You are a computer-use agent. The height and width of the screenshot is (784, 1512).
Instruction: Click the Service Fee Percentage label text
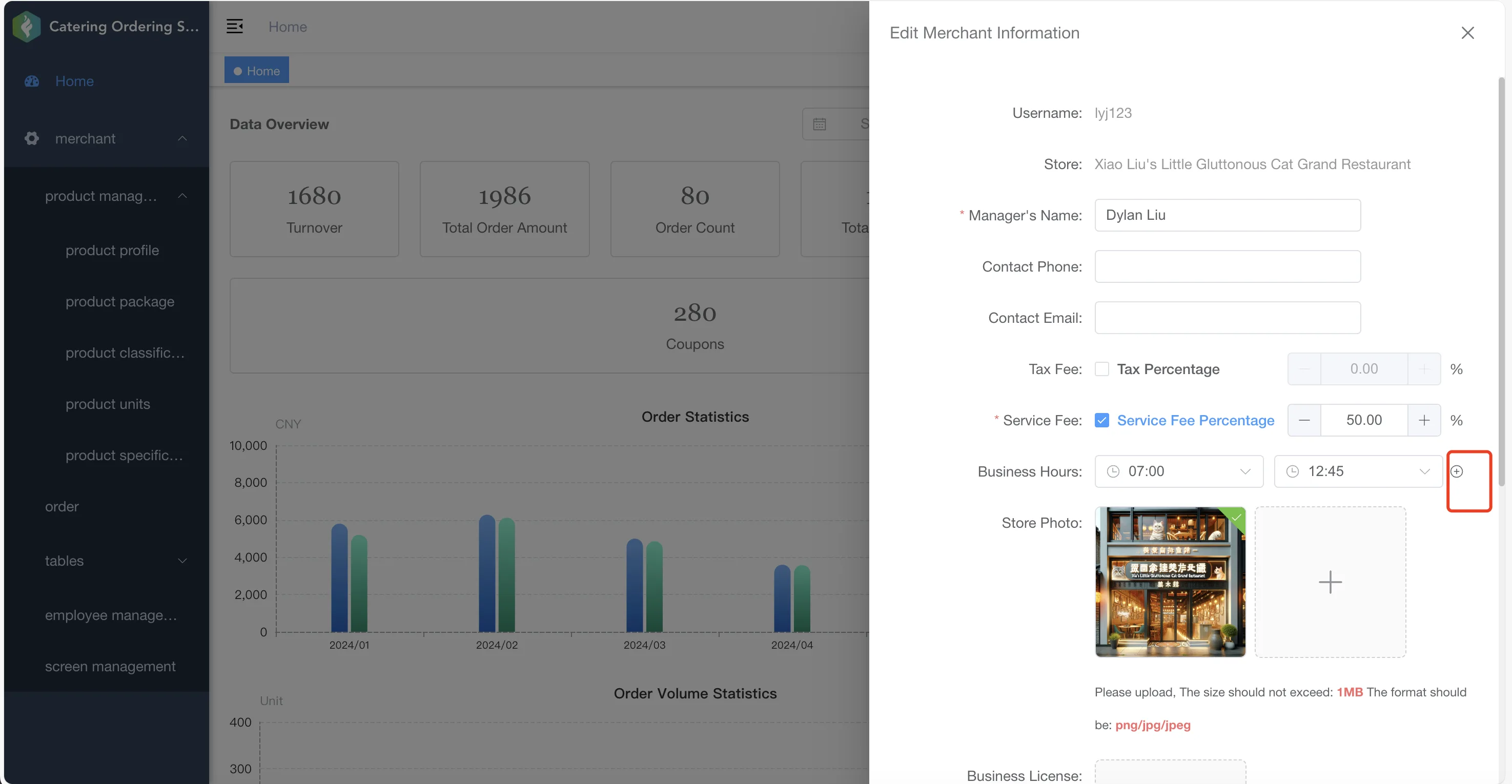[x=1196, y=420]
